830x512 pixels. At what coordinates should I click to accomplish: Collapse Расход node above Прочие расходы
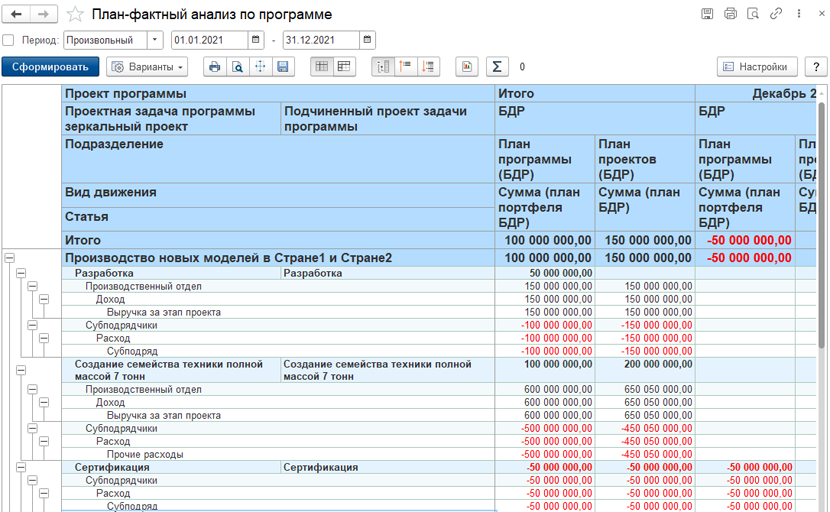point(44,441)
